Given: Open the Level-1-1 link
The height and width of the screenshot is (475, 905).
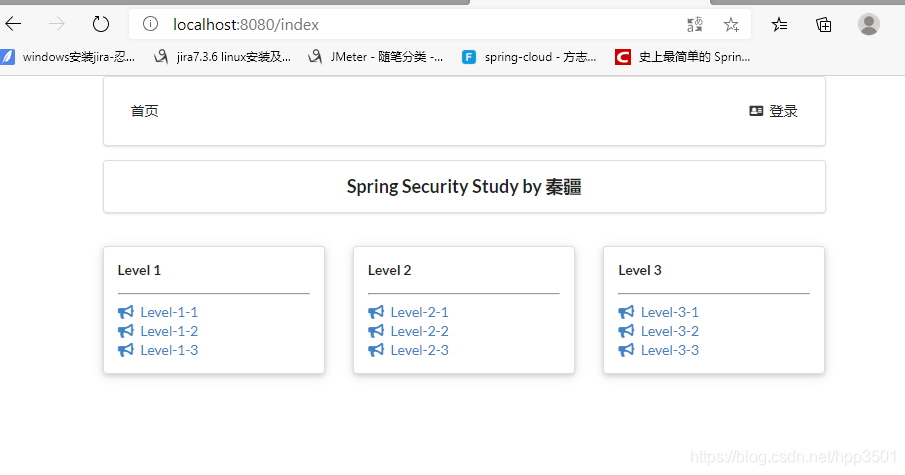Looking at the screenshot, I should pos(169,312).
